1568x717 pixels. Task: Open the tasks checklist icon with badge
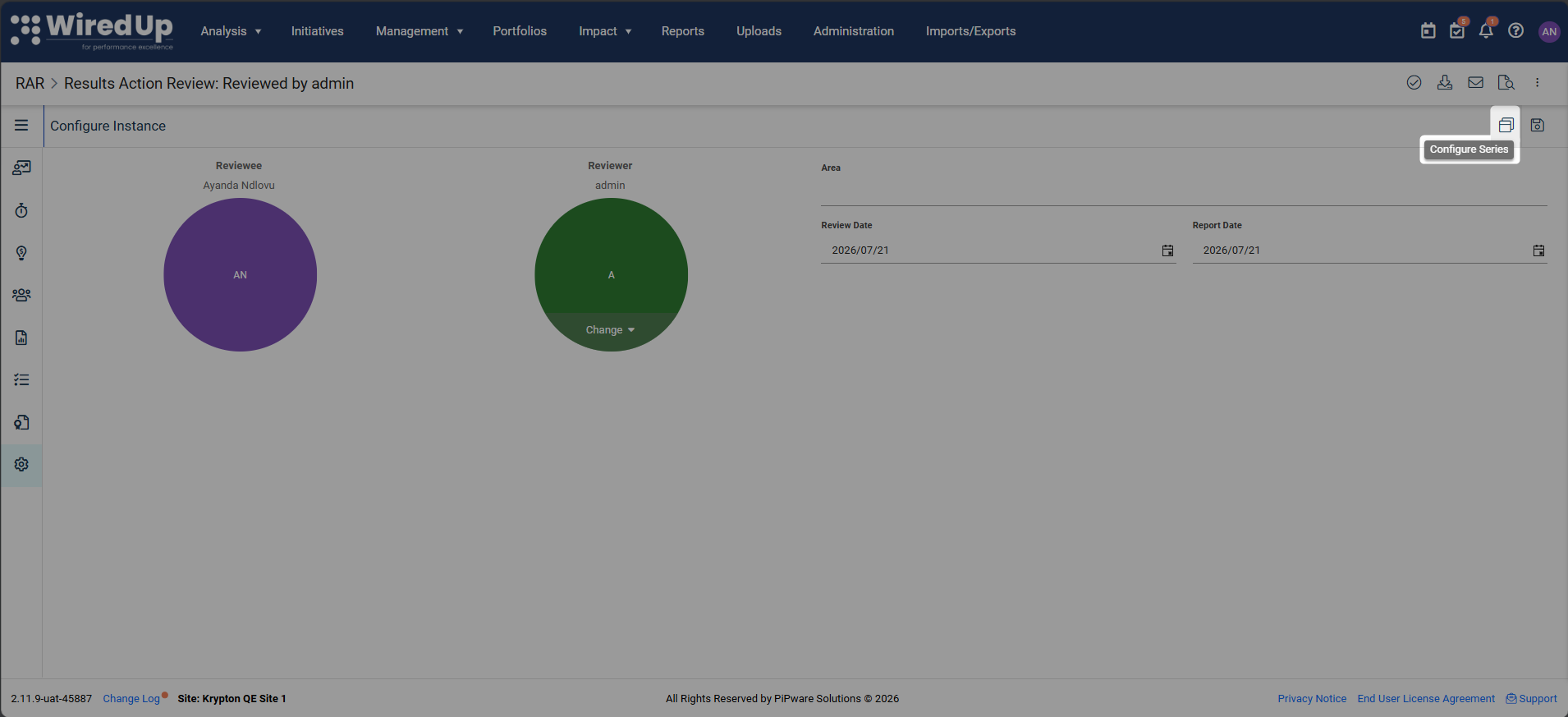click(x=1457, y=31)
